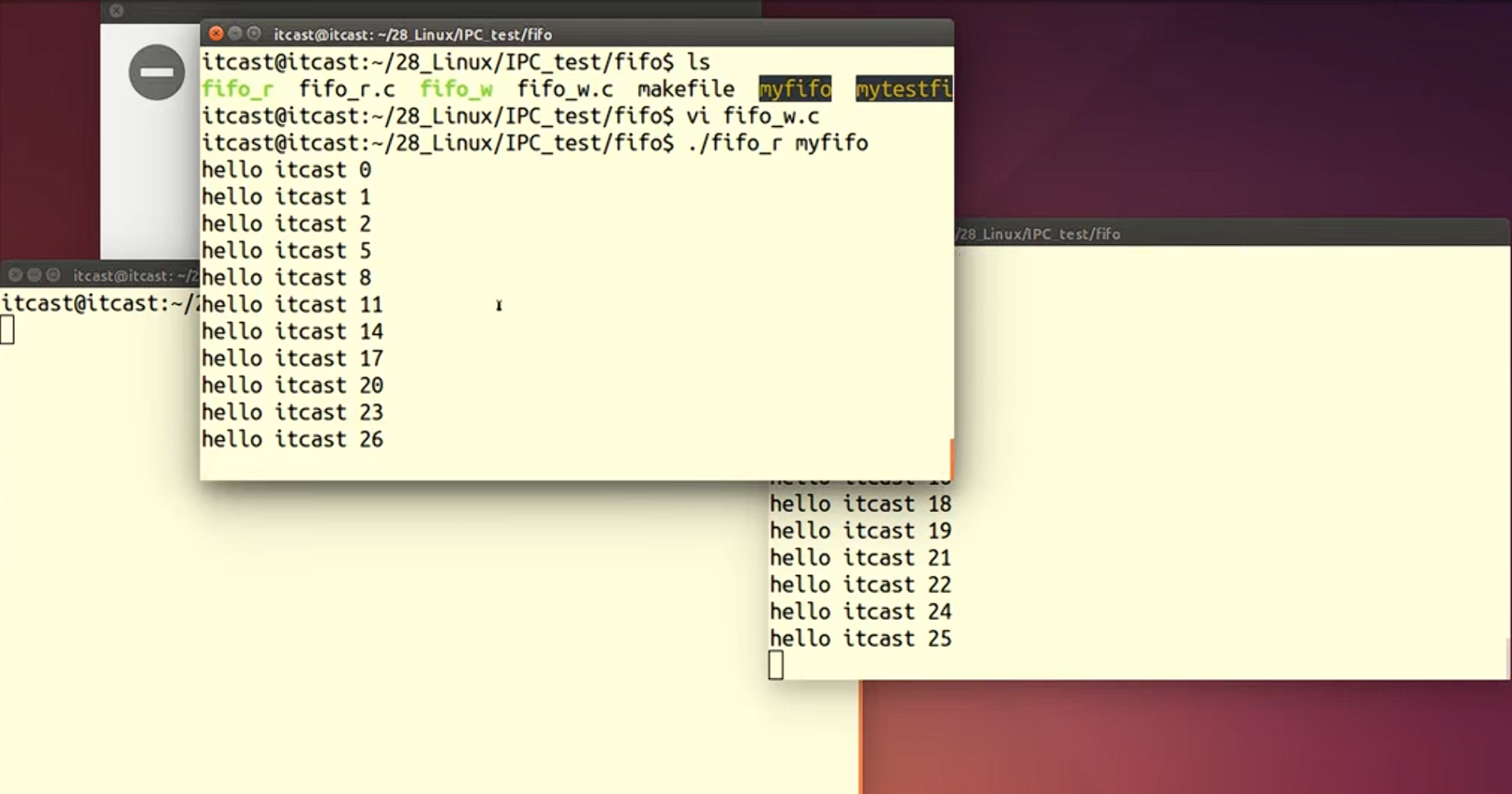Viewport: 1512px width, 794px height.
Task: Click the './fifo_r myfifo' command line
Action: pos(777,143)
